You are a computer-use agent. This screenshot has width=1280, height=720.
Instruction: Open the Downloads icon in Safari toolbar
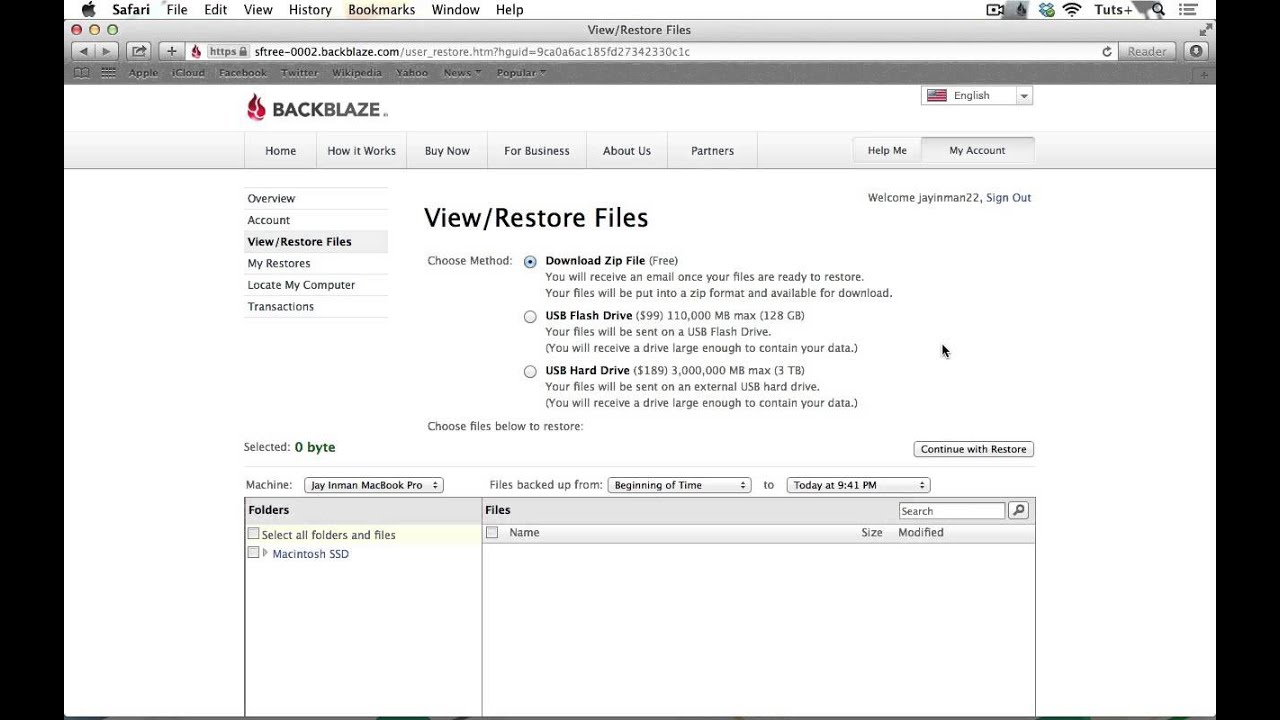pyautogui.click(x=1196, y=51)
